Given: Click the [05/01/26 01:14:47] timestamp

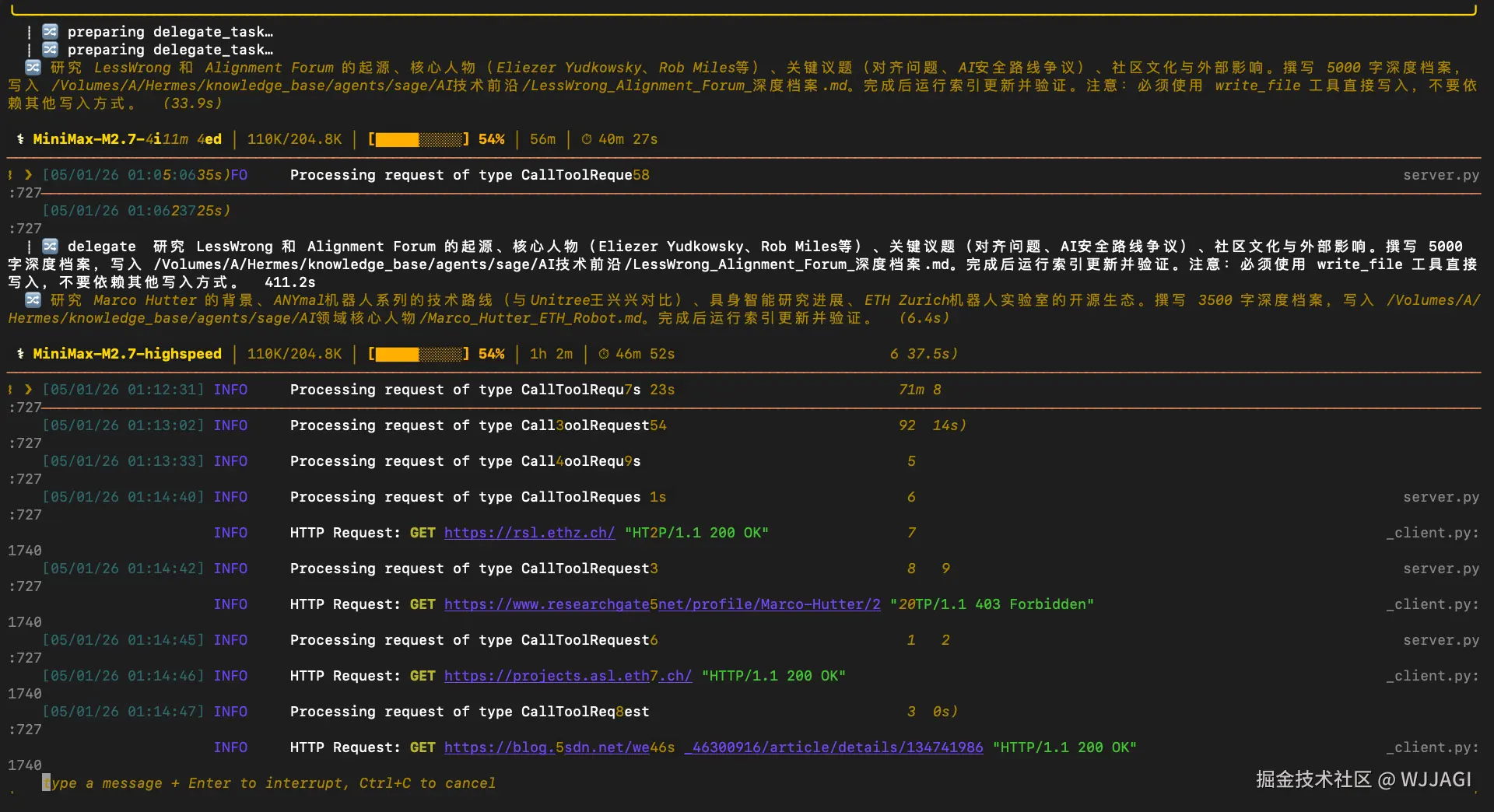Looking at the screenshot, I should (x=123, y=712).
